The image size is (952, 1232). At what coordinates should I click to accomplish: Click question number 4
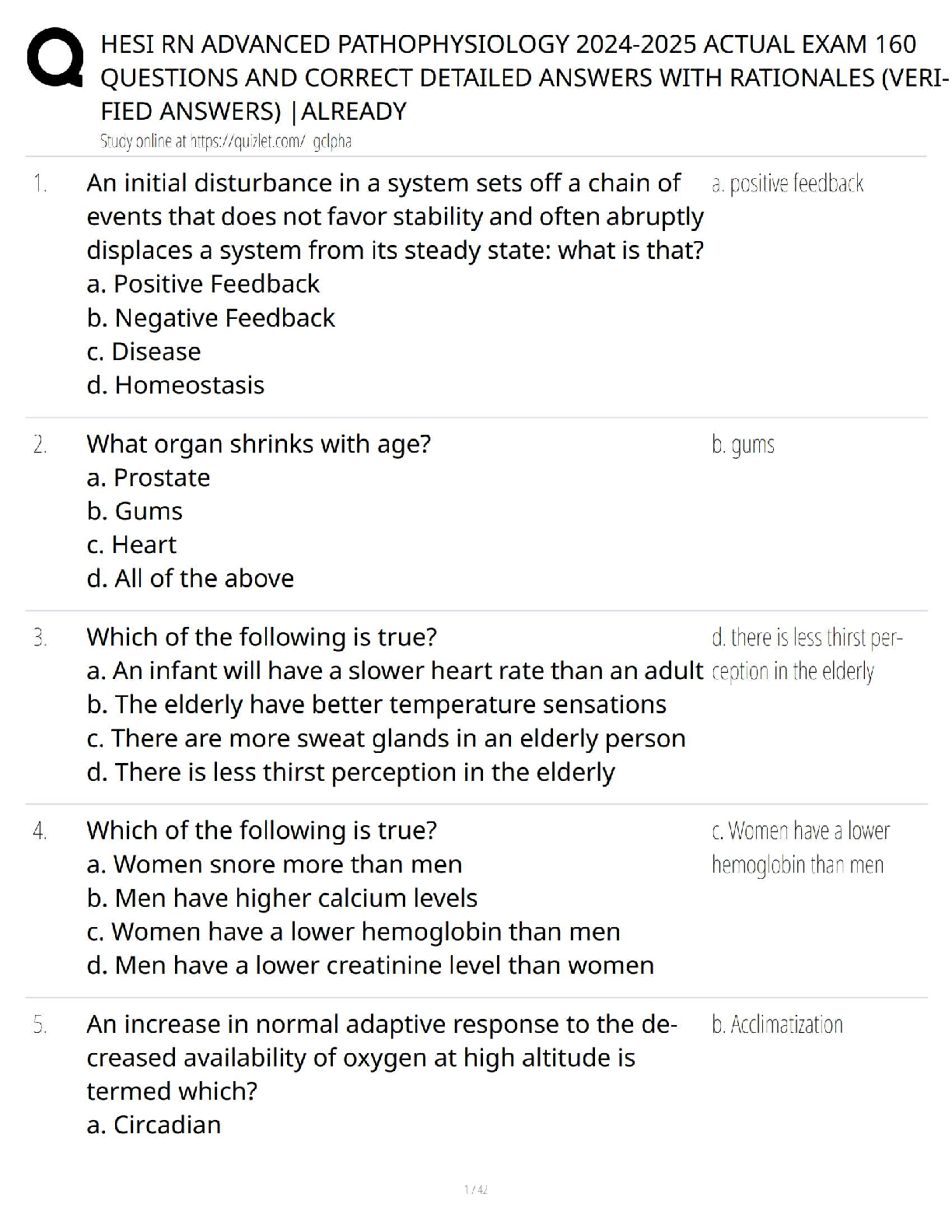click(x=40, y=831)
